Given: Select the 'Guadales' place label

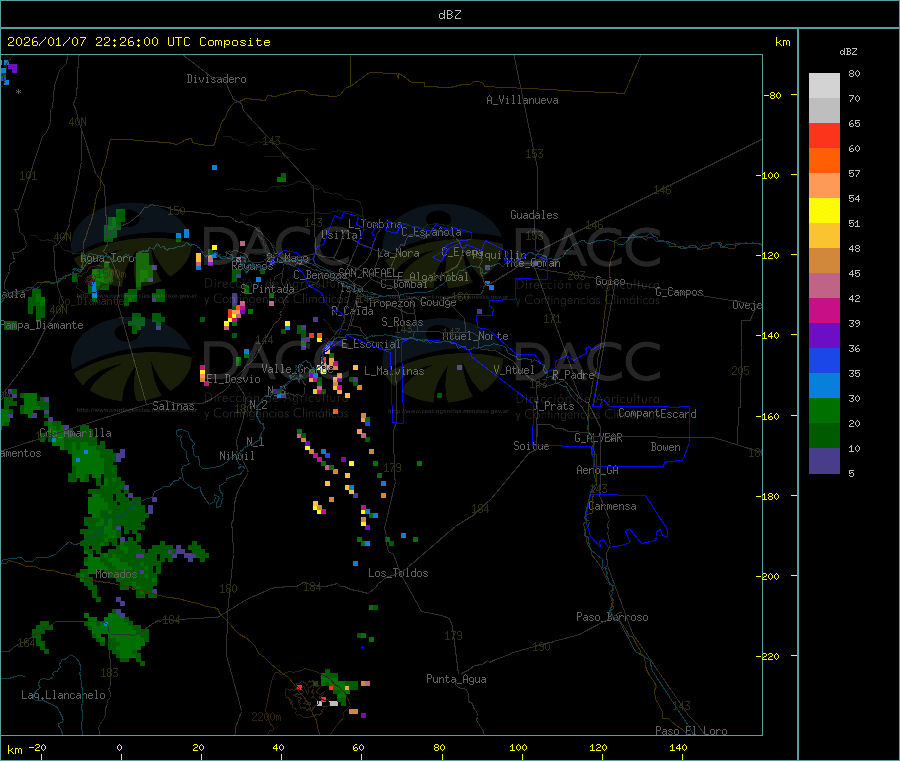Looking at the screenshot, I should point(534,215).
